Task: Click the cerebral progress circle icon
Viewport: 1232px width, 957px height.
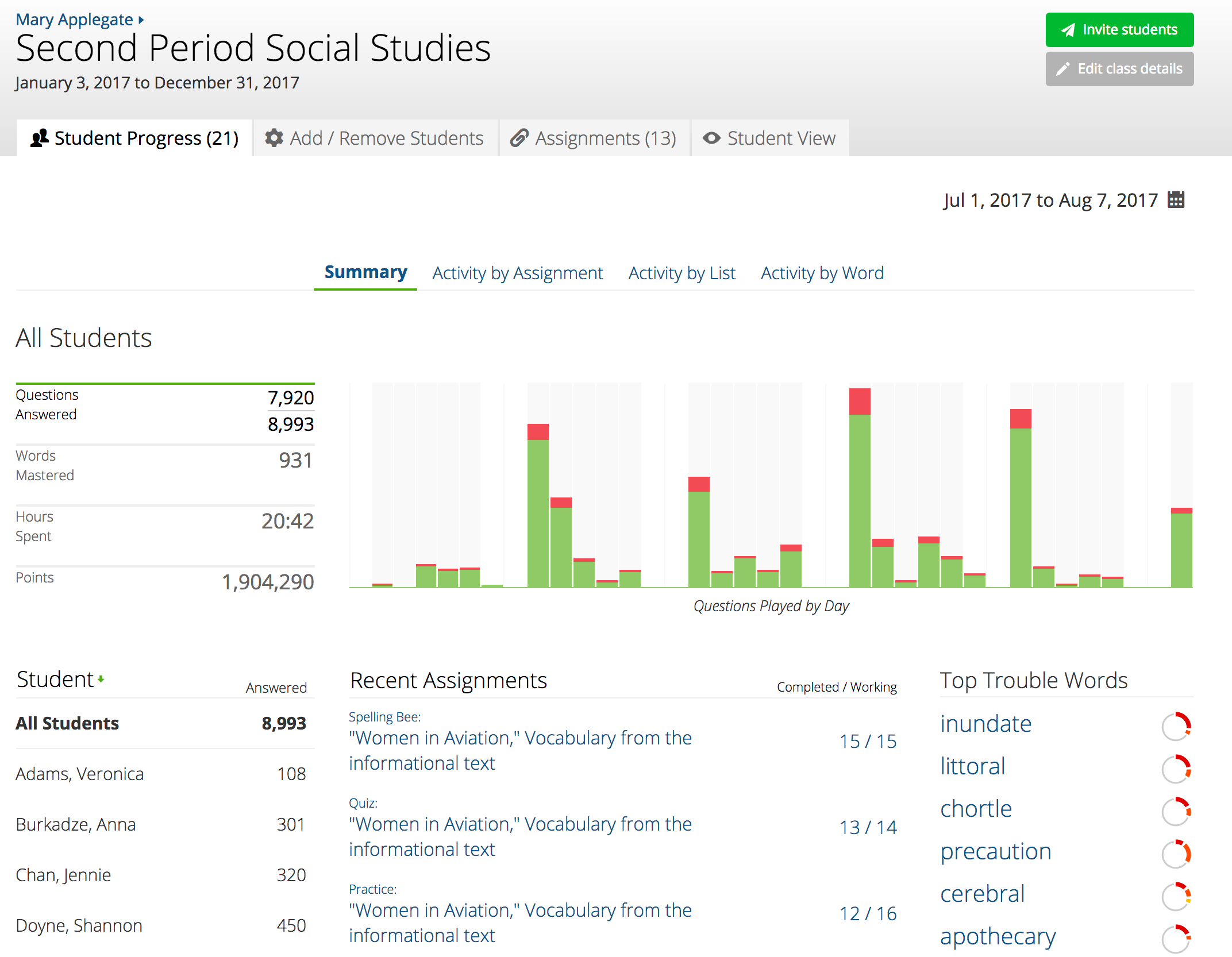Action: pos(1176,897)
